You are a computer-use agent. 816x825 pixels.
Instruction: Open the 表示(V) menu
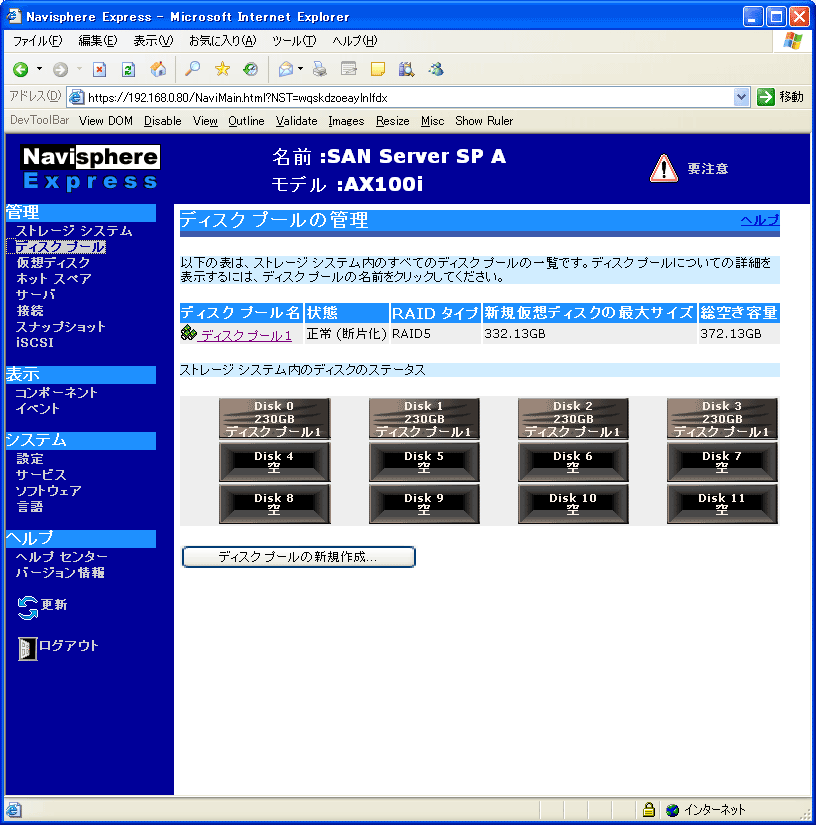point(152,41)
